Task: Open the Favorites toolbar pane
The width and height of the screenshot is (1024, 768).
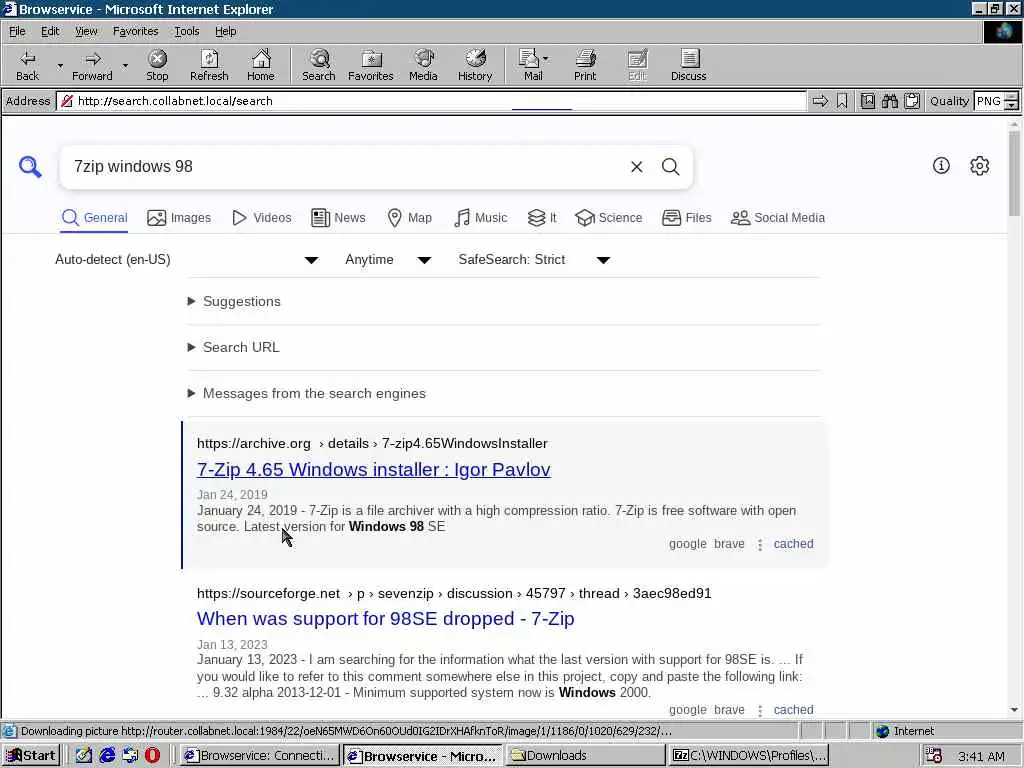Action: 371,65
